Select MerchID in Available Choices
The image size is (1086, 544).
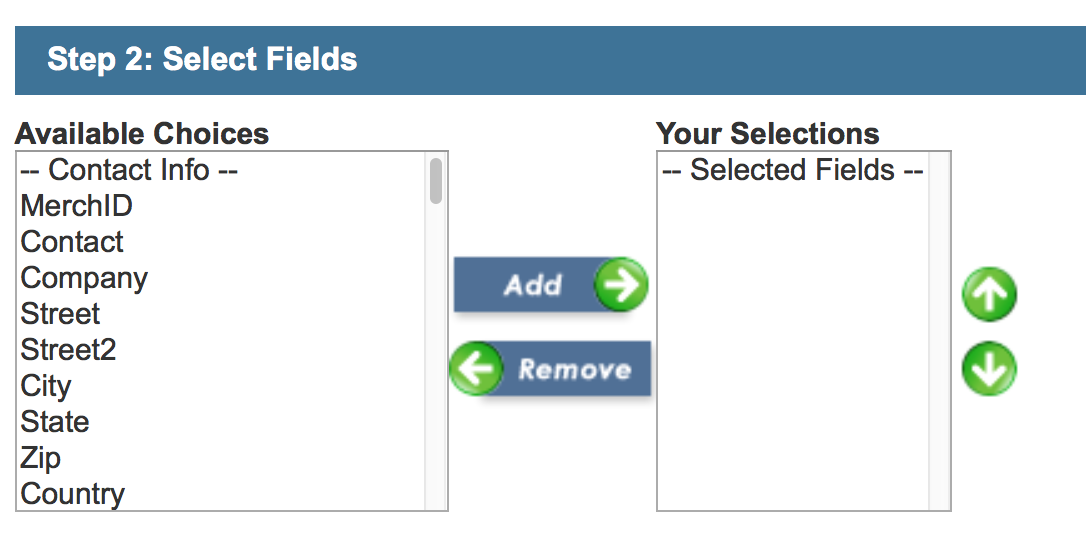click(77, 206)
